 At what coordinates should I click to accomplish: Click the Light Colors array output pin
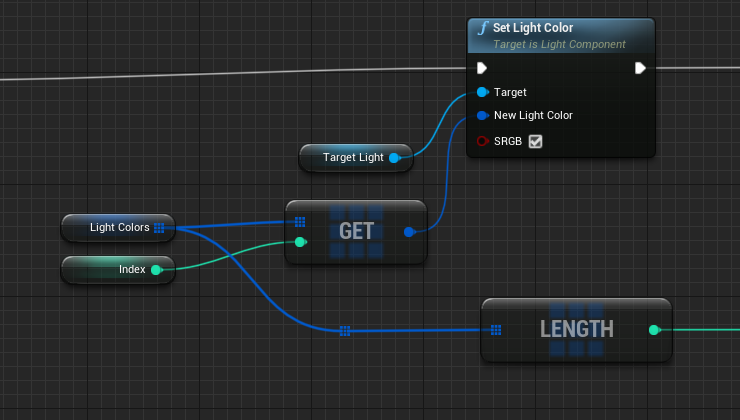tap(159, 228)
